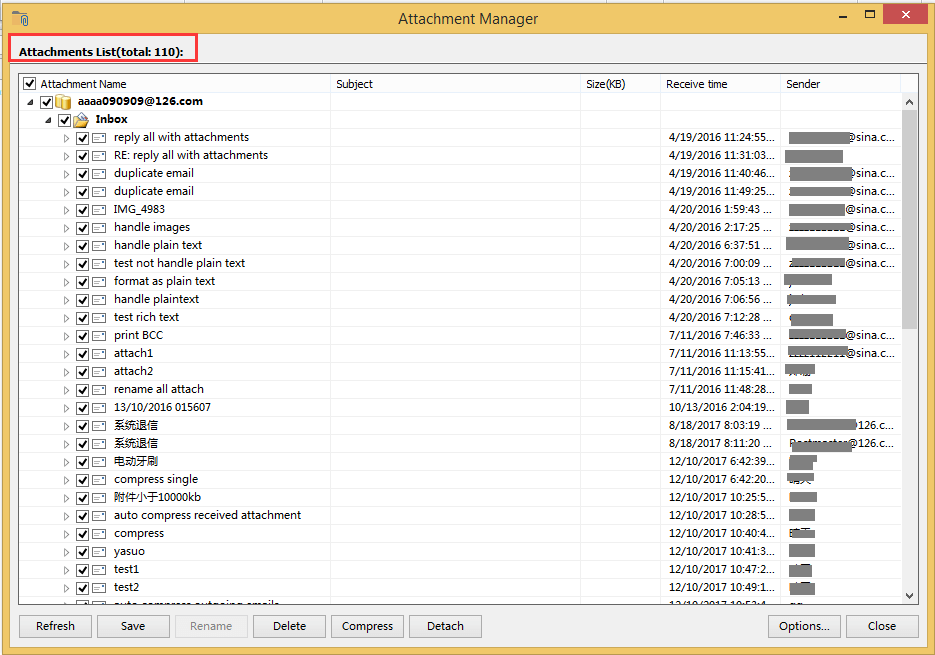
Task: Open the Options dialog
Action: pyautogui.click(x=804, y=626)
